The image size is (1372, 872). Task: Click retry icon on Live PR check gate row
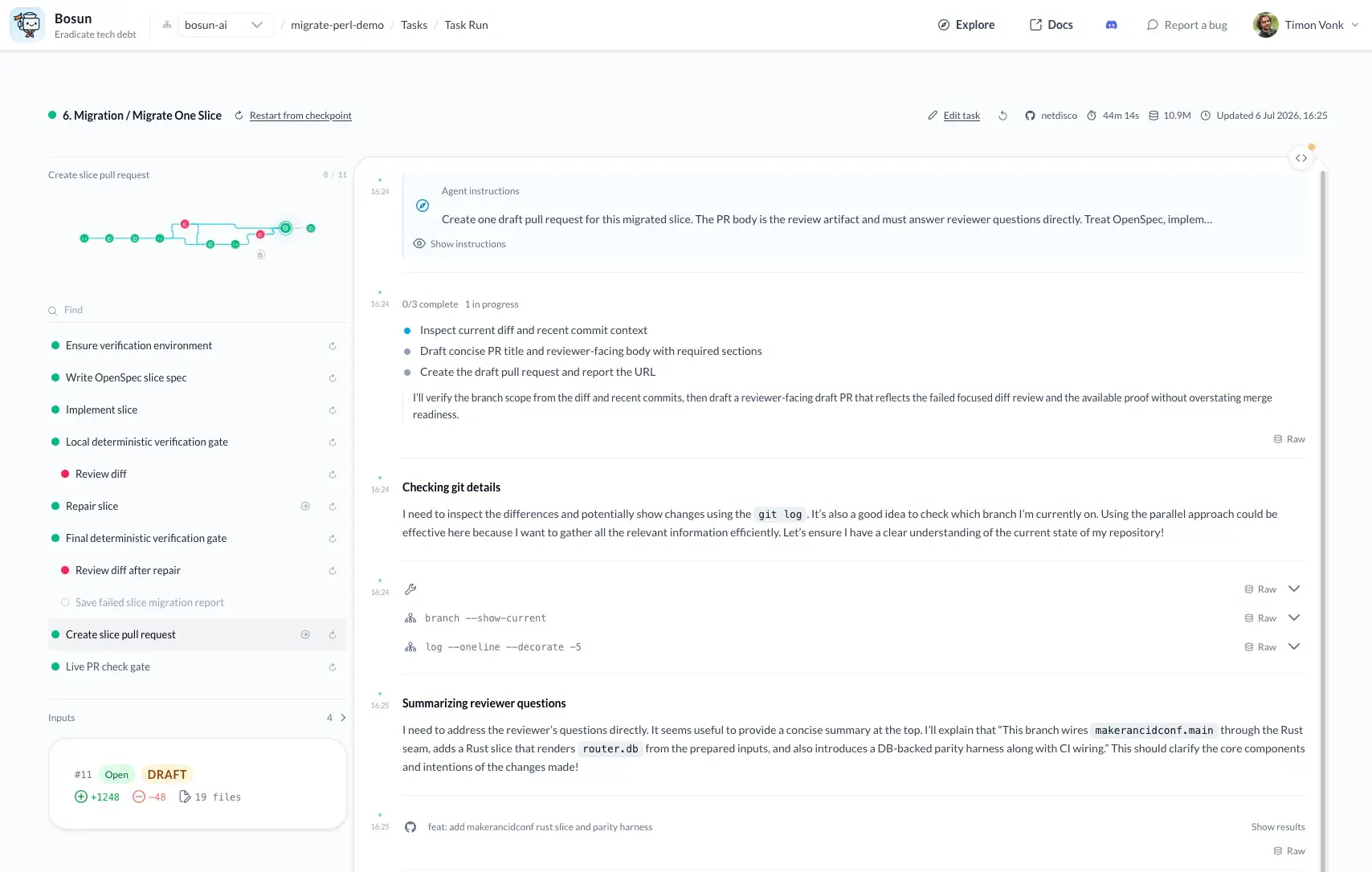(x=333, y=667)
